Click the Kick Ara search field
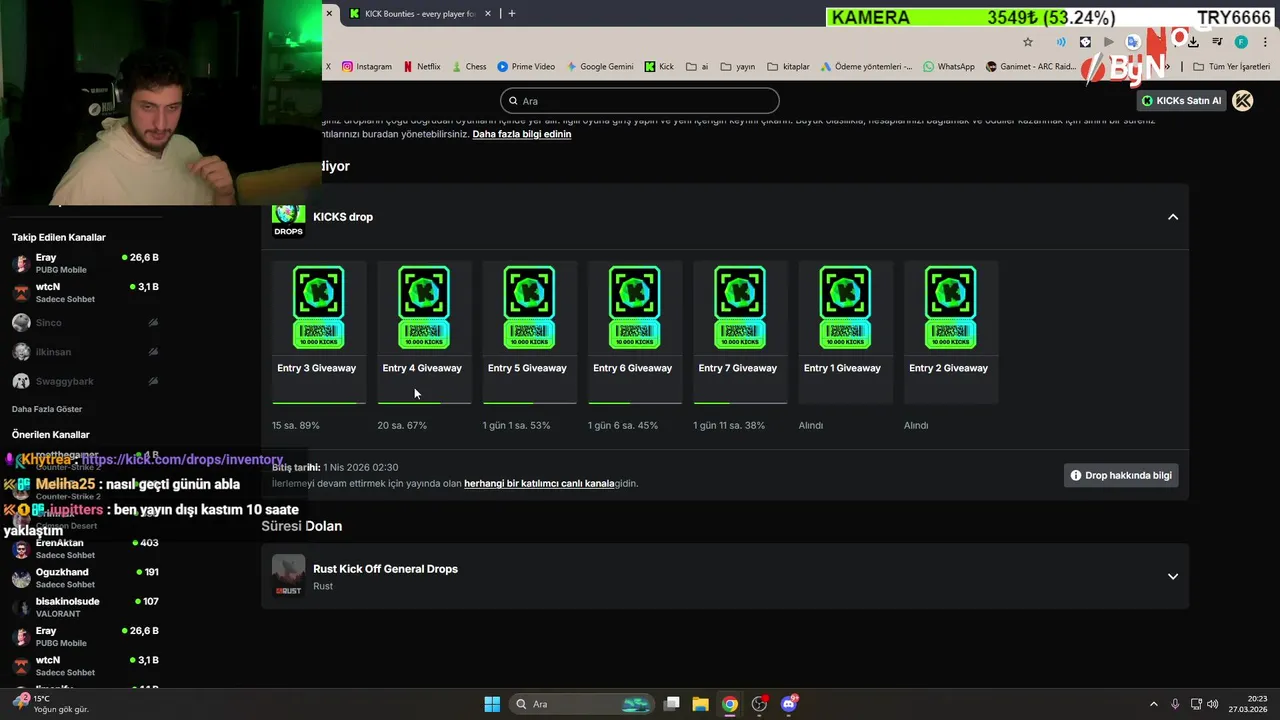This screenshot has width=1280, height=720. pyautogui.click(x=640, y=100)
